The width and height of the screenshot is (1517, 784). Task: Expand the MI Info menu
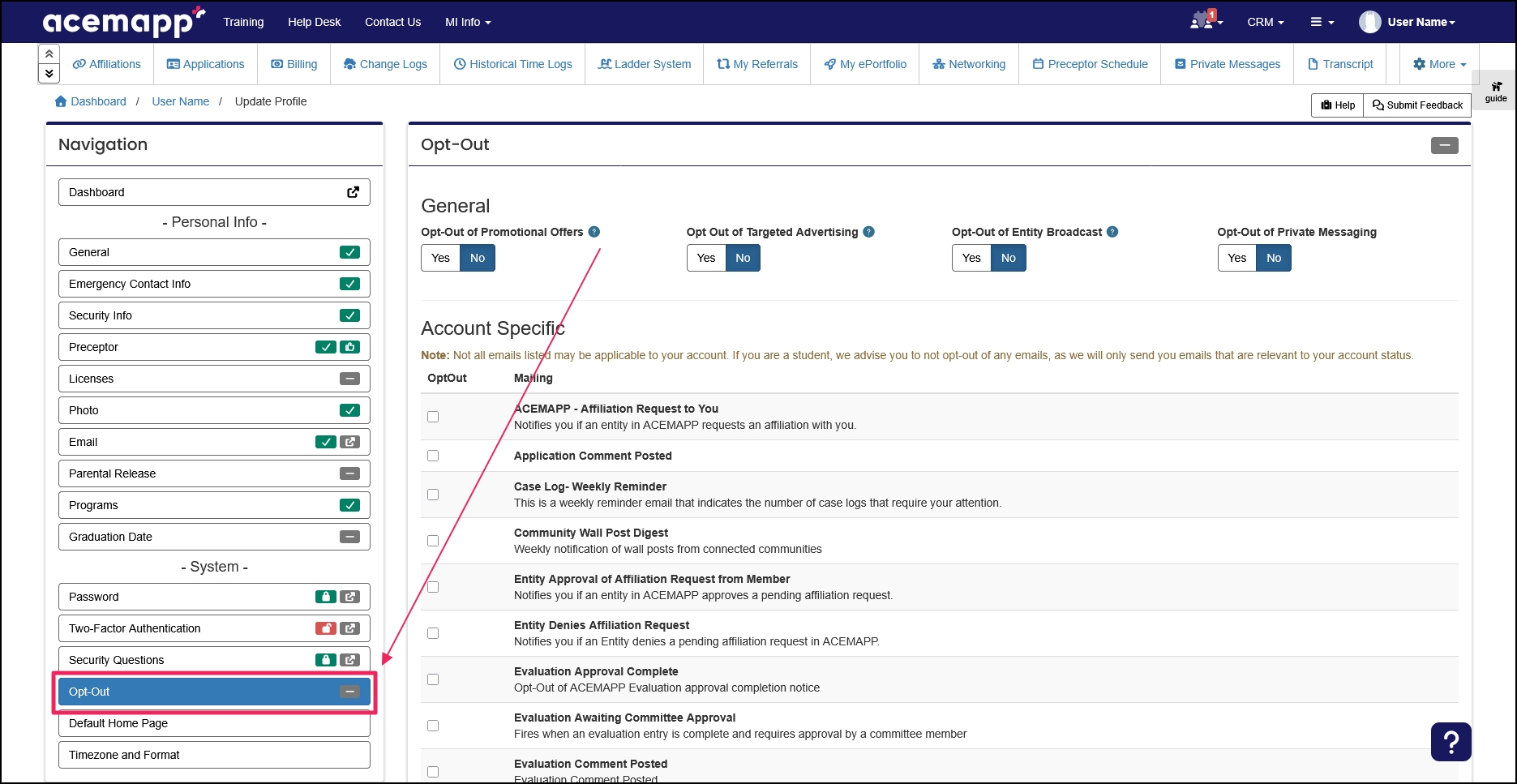click(x=467, y=22)
